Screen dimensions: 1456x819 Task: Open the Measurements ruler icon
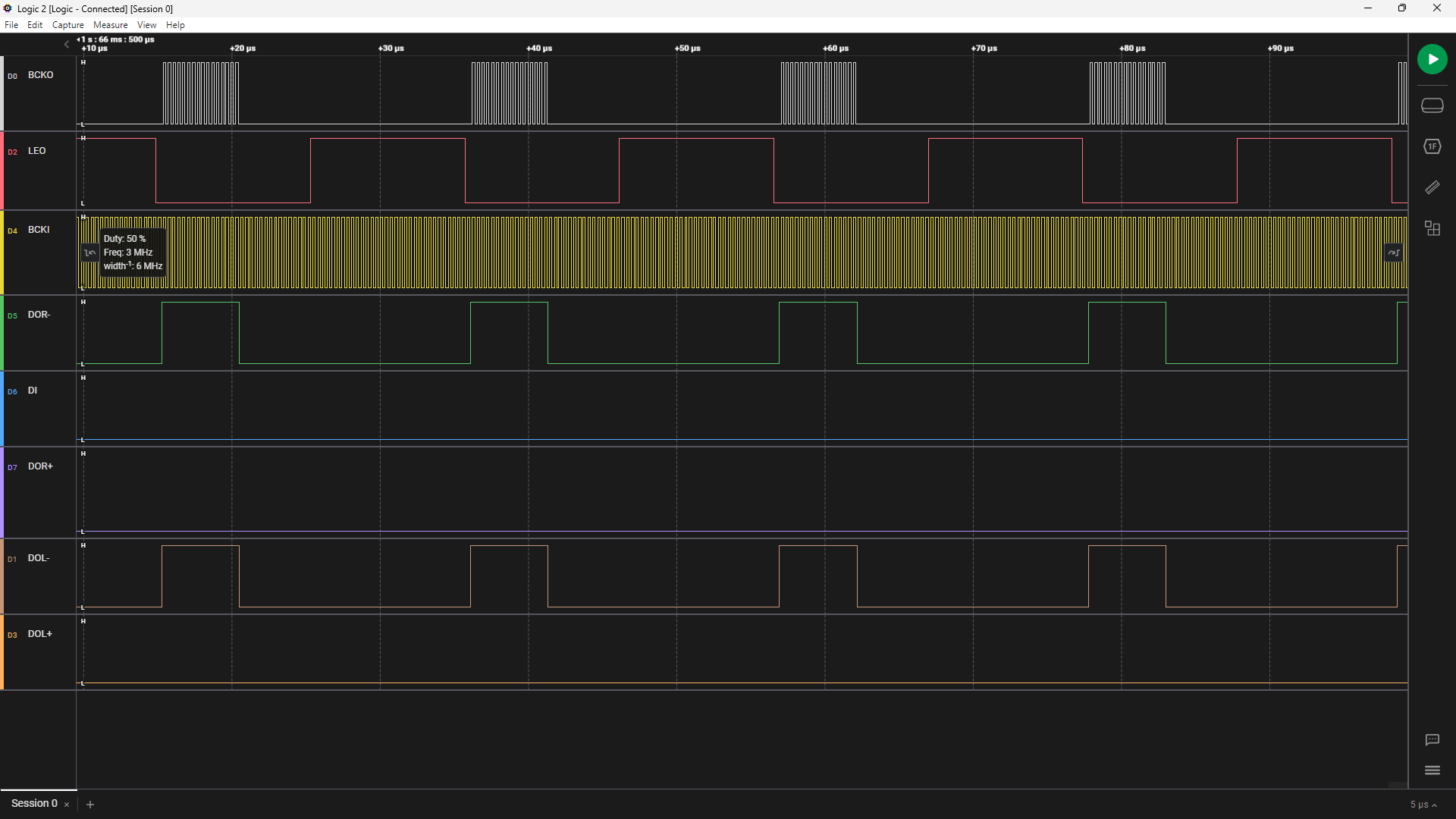click(1432, 187)
